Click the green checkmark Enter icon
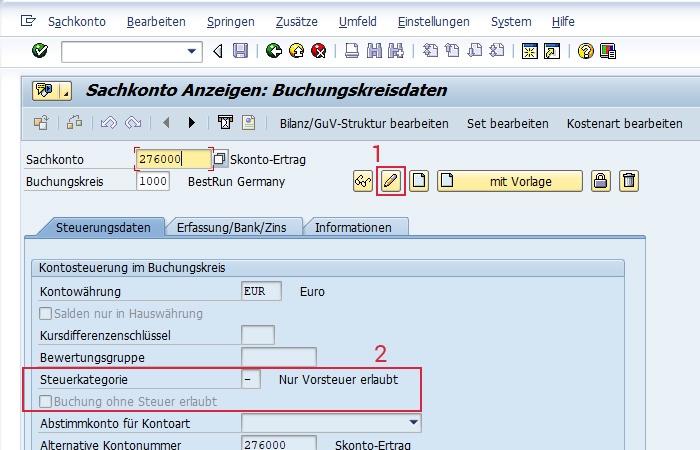This screenshot has width=700, height=450. [x=40, y=51]
